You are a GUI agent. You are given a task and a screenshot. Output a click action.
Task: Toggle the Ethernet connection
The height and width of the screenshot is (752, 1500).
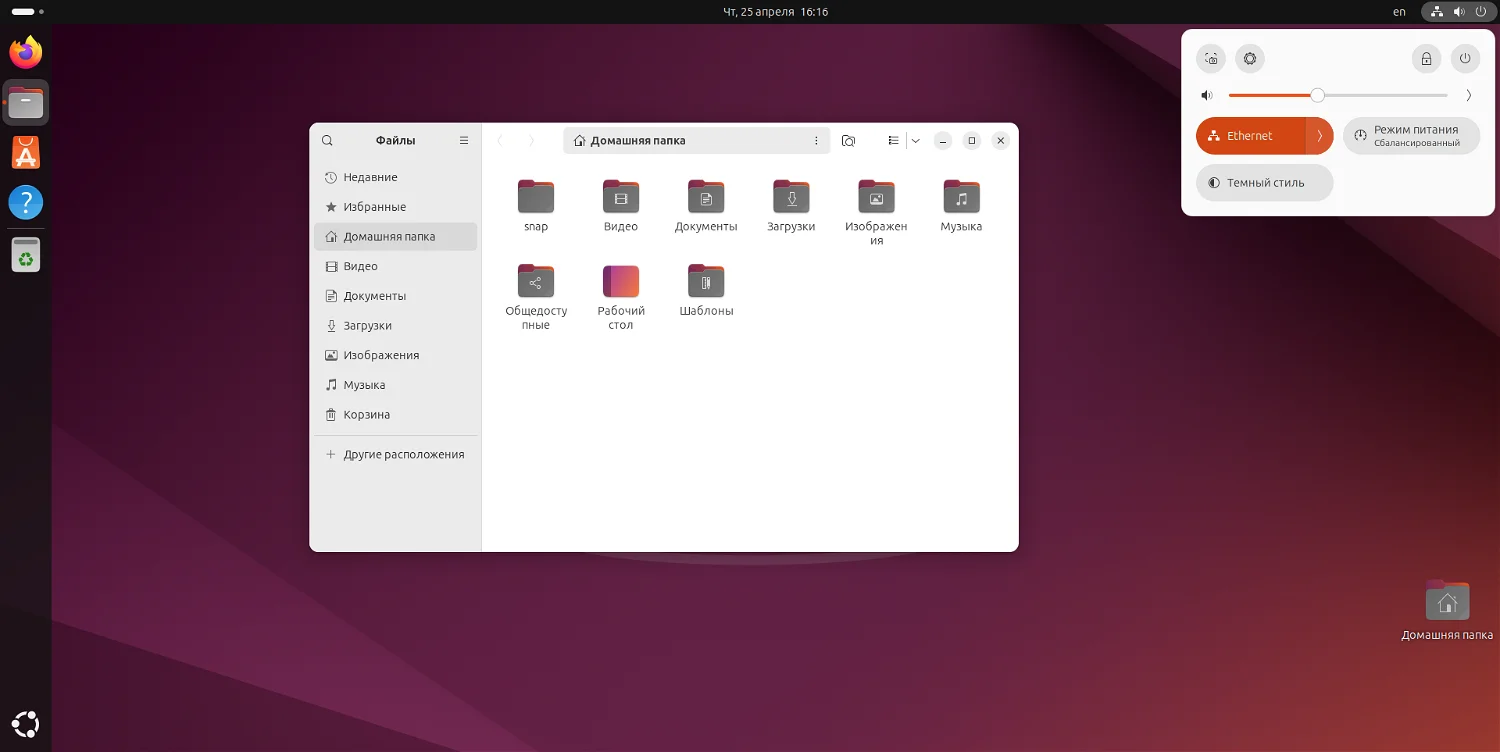(1251, 136)
